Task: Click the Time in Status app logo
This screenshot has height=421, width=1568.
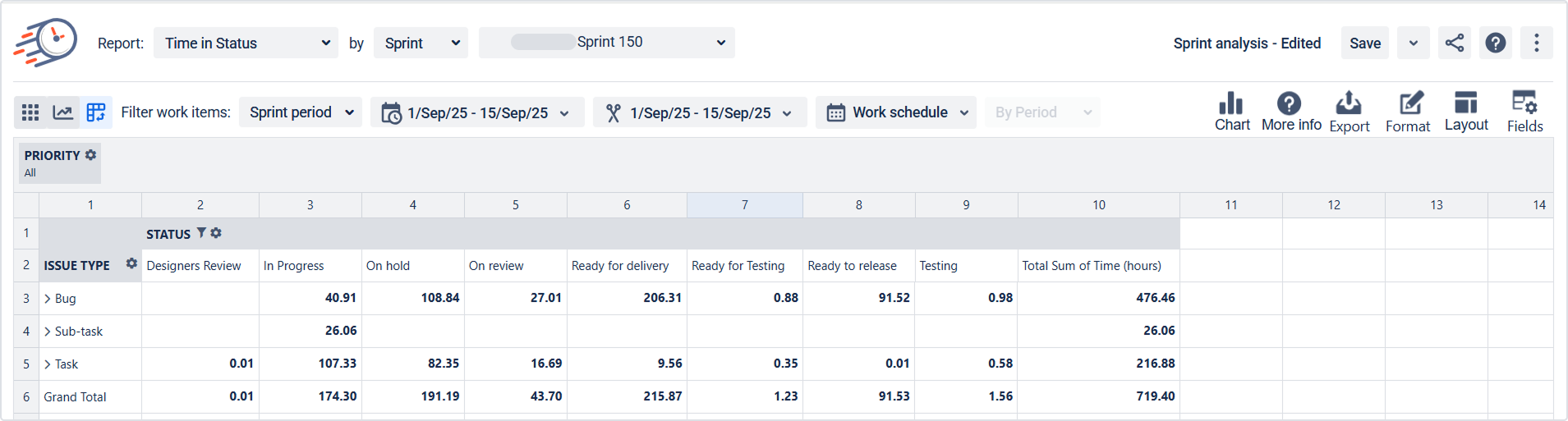Action: tap(45, 42)
